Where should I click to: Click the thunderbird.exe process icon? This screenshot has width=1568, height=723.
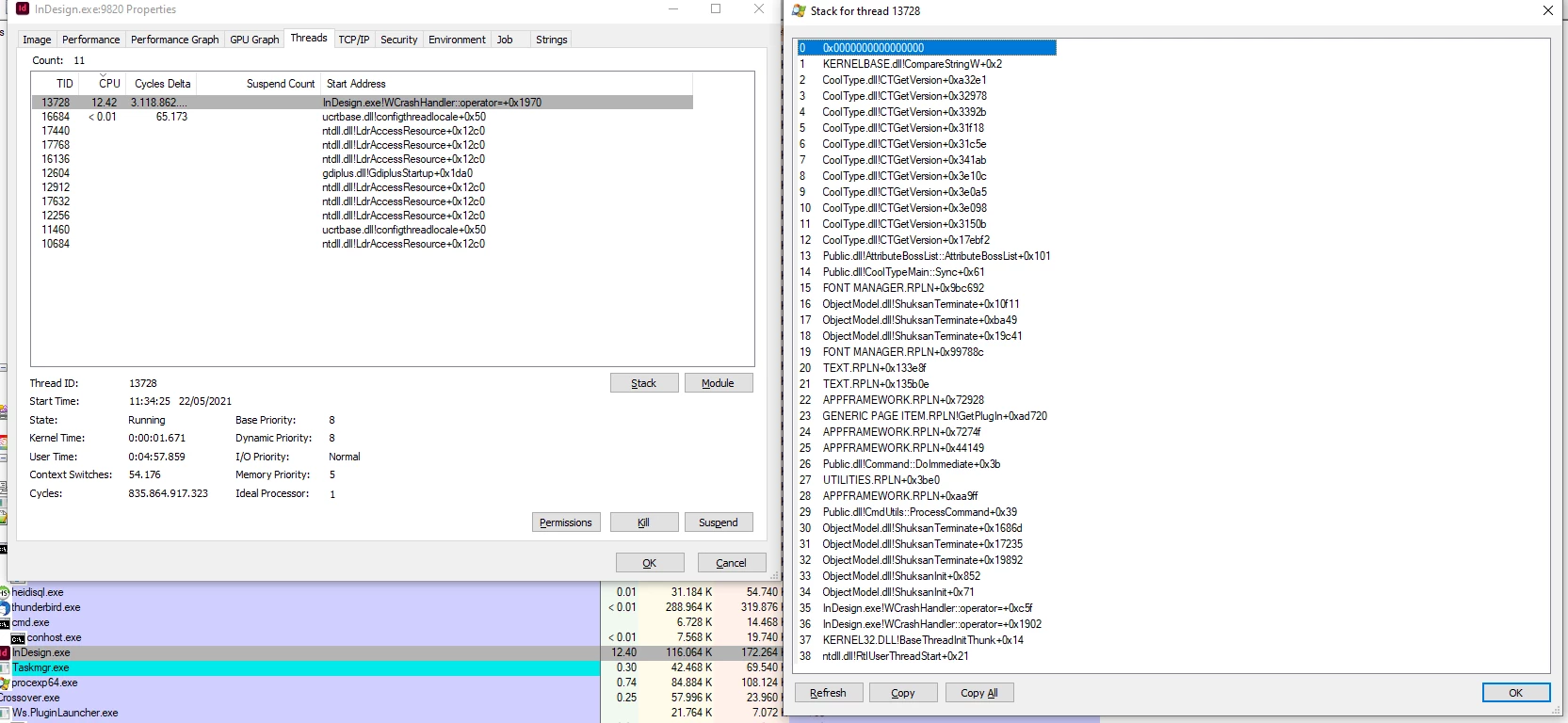coord(5,608)
